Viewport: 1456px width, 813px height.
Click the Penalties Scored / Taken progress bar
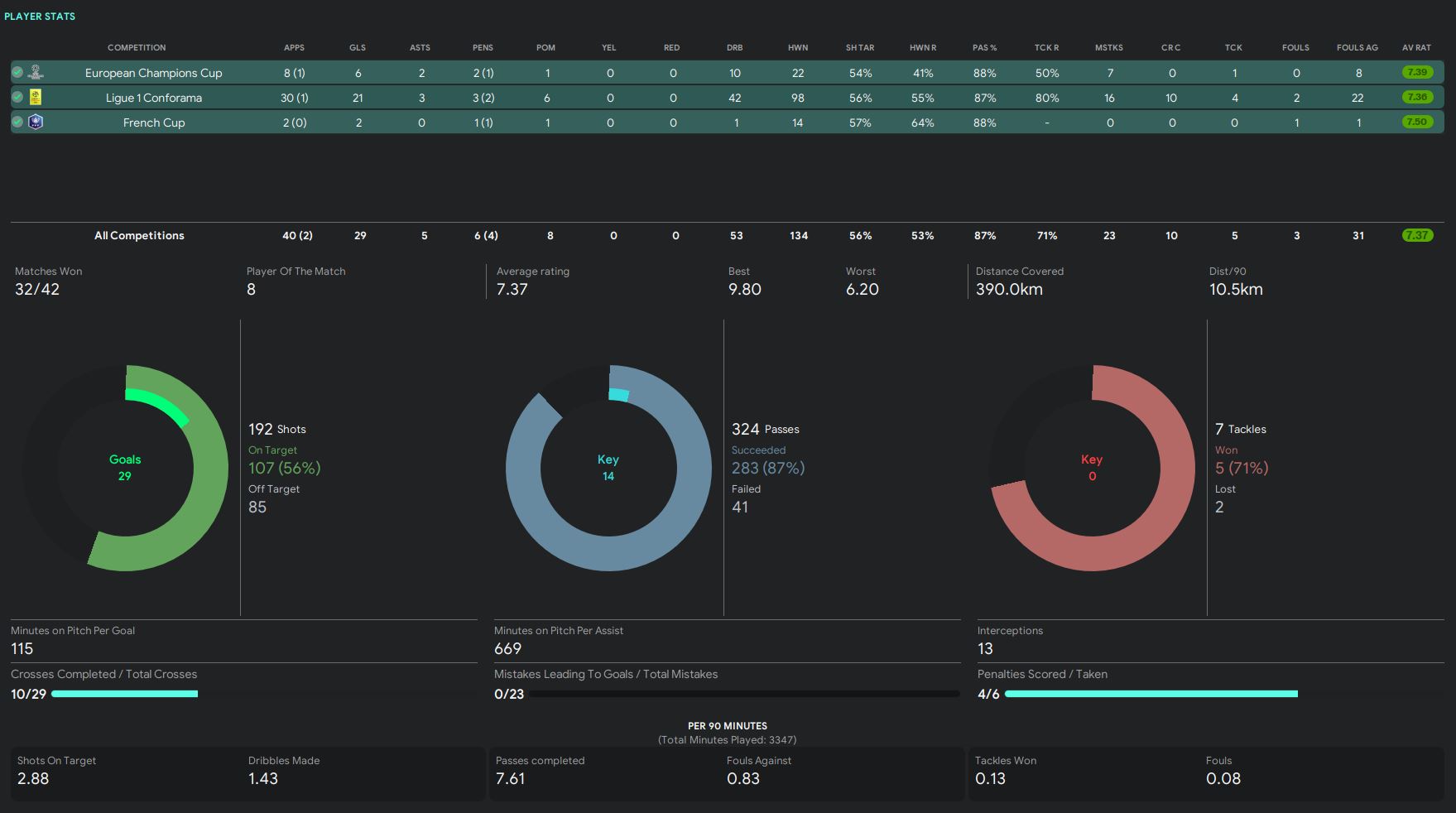point(1151,694)
